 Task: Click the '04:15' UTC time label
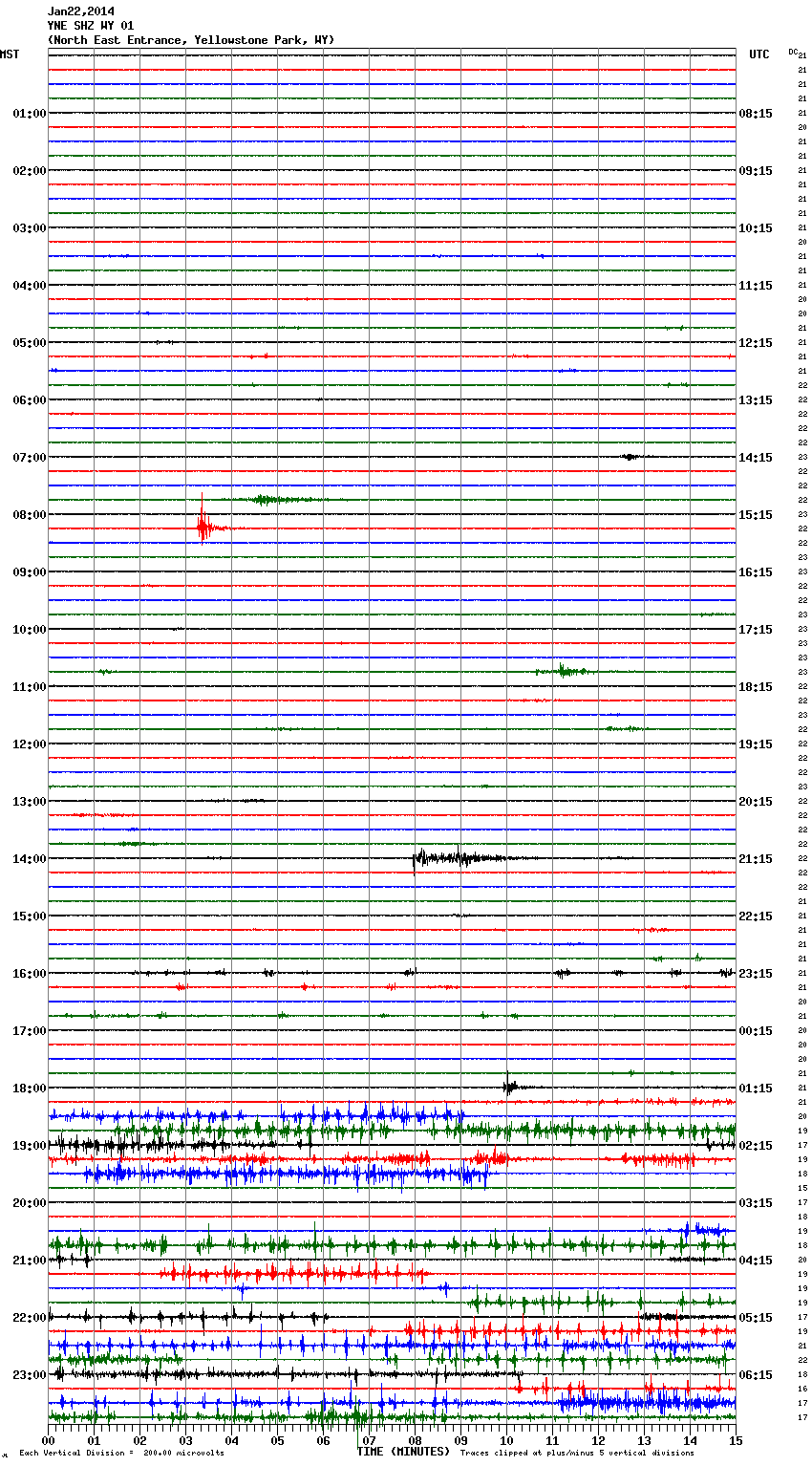coord(756,1261)
